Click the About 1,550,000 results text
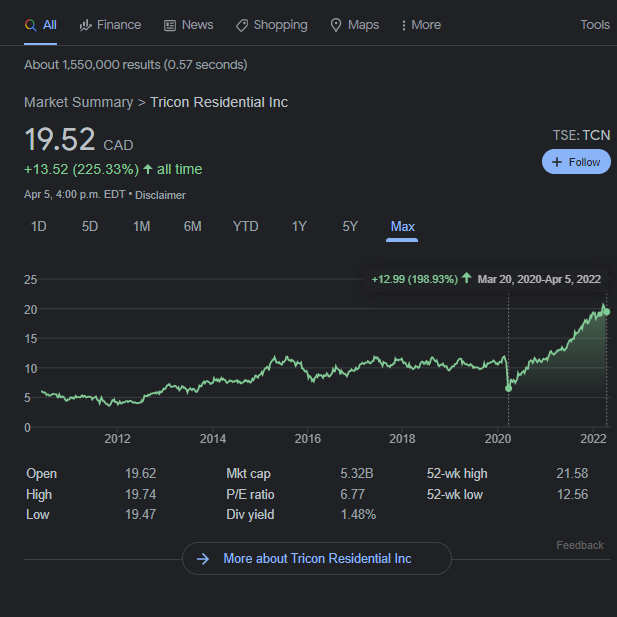The width and height of the screenshot is (617, 617). coord(136,65)
